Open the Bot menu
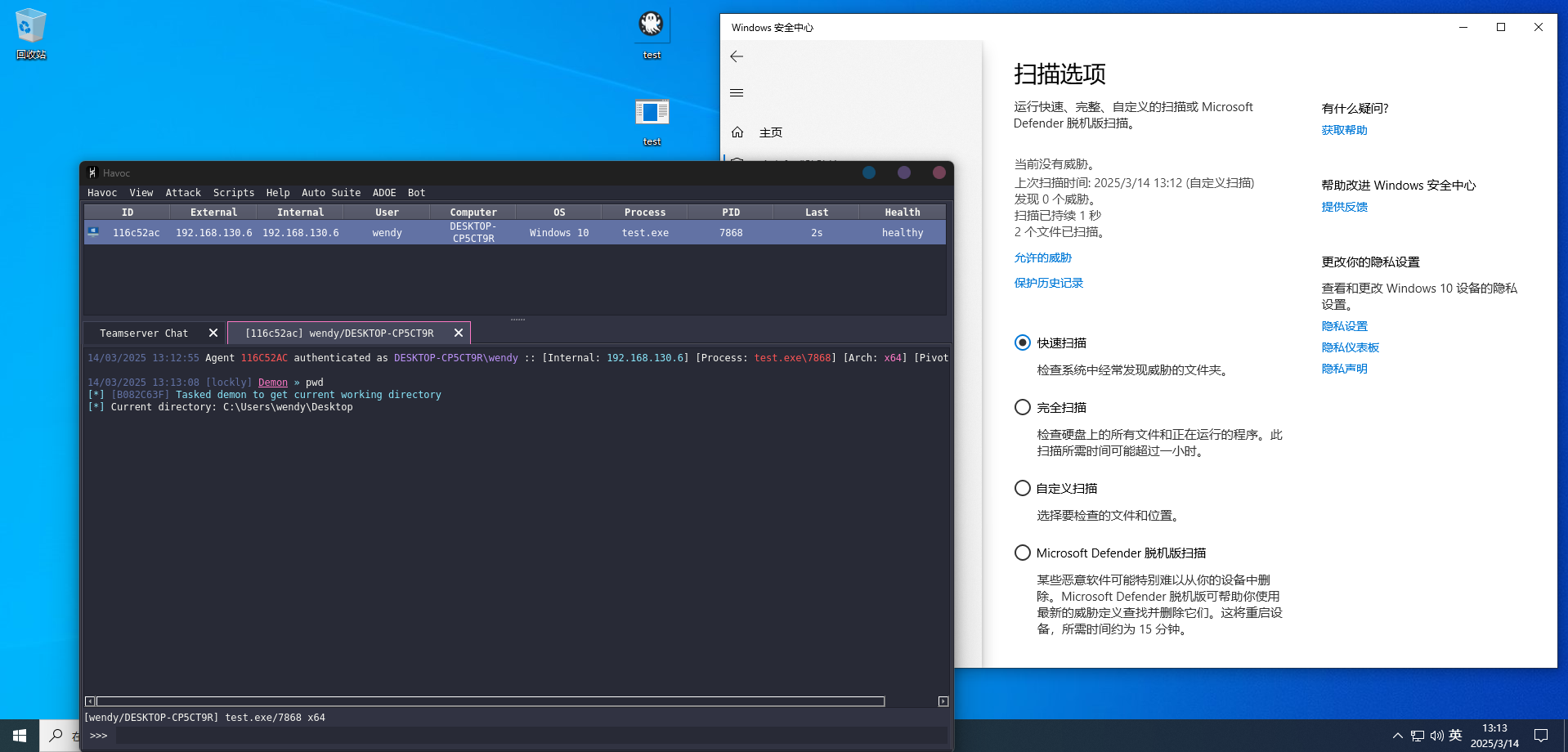1568x752 pixels. click(417, 193)
